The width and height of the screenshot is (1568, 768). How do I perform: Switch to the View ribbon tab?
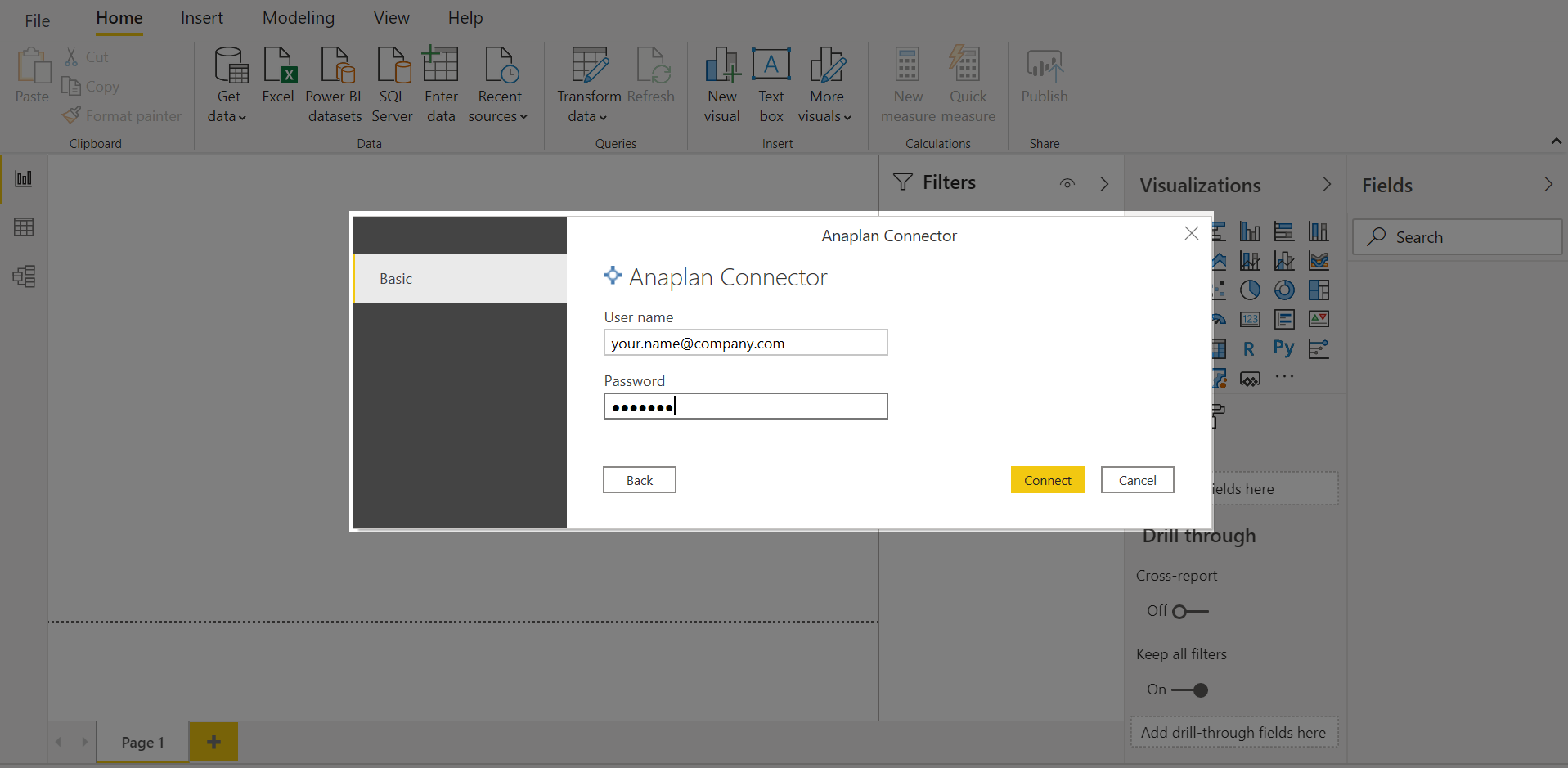click(x=392, y=18)
